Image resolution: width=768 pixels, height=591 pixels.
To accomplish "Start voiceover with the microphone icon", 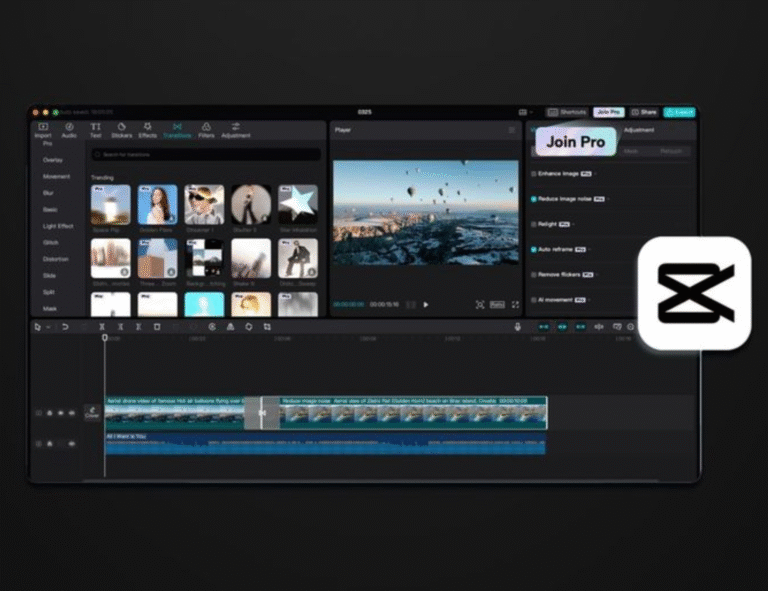I will (518, 327).
